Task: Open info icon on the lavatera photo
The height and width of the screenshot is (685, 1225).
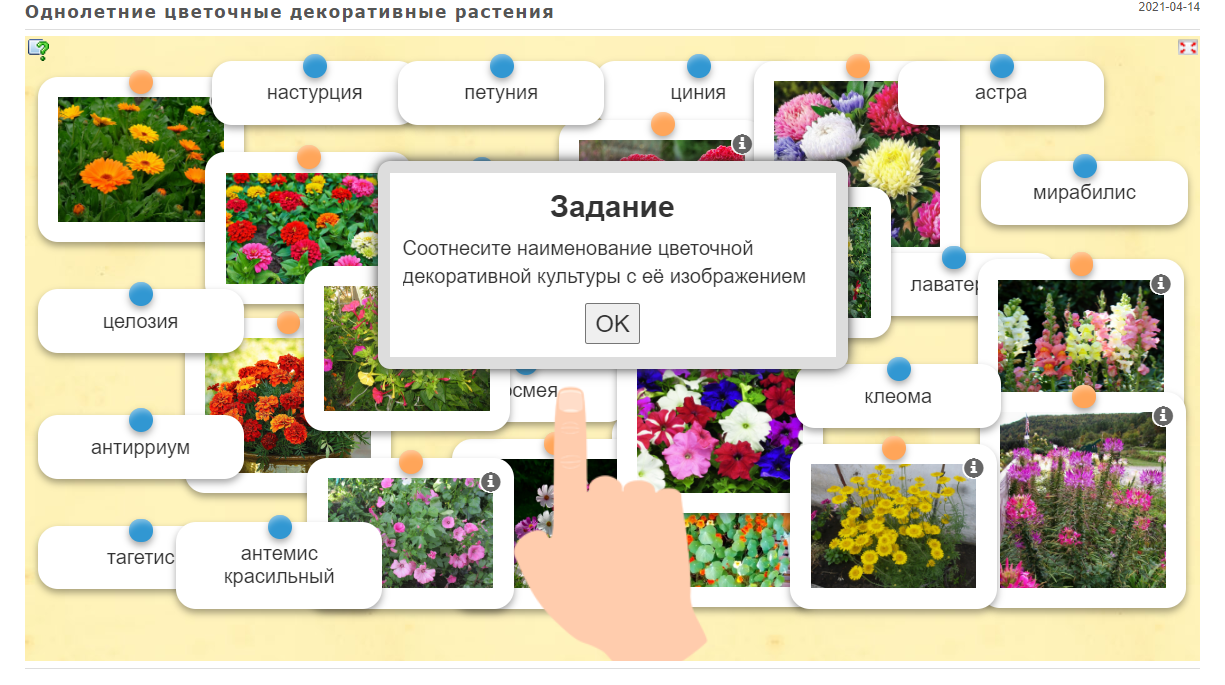Action: coord(490,482)
